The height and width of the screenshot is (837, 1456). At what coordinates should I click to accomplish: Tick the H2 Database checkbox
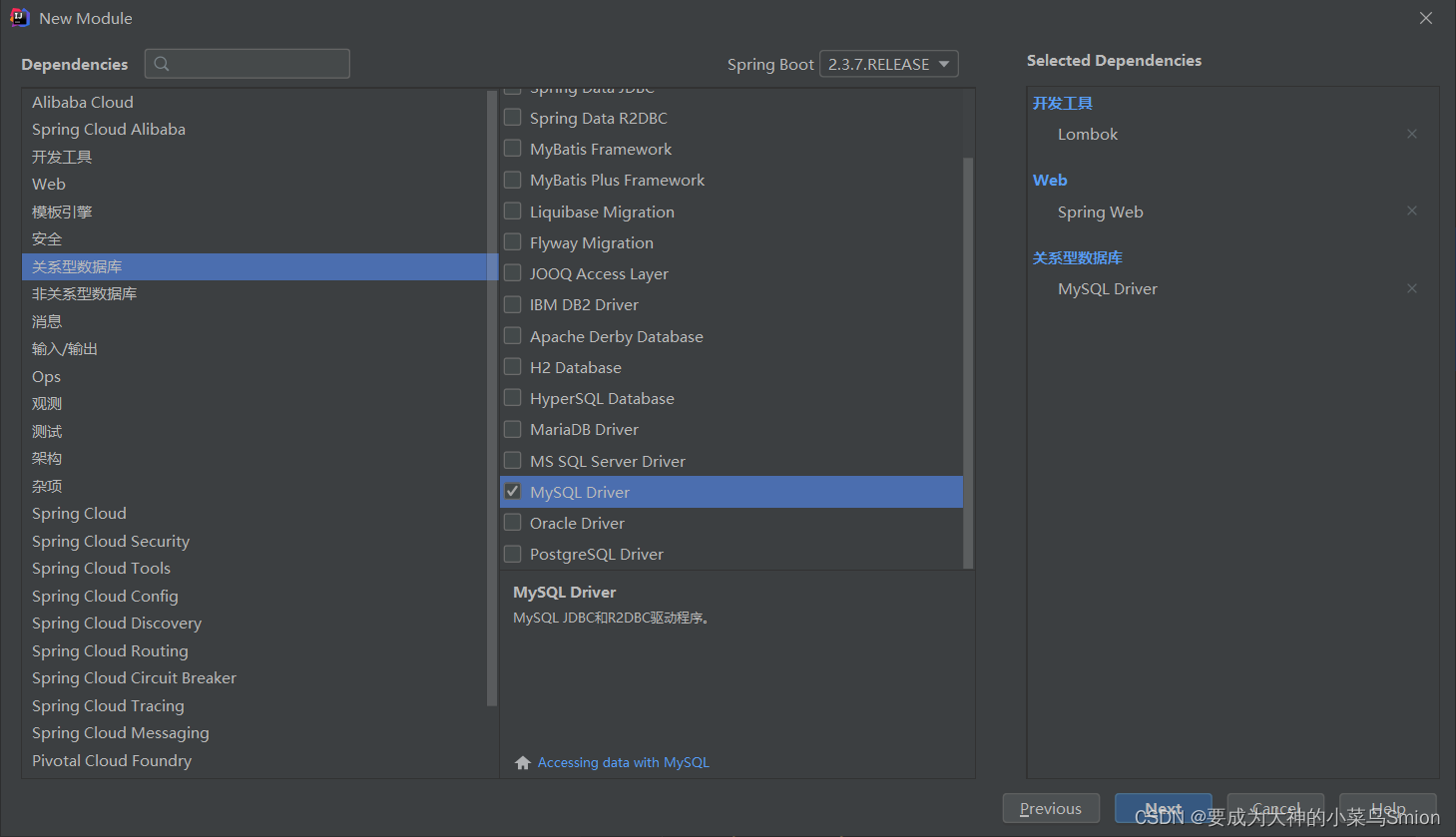pos(513,367)
